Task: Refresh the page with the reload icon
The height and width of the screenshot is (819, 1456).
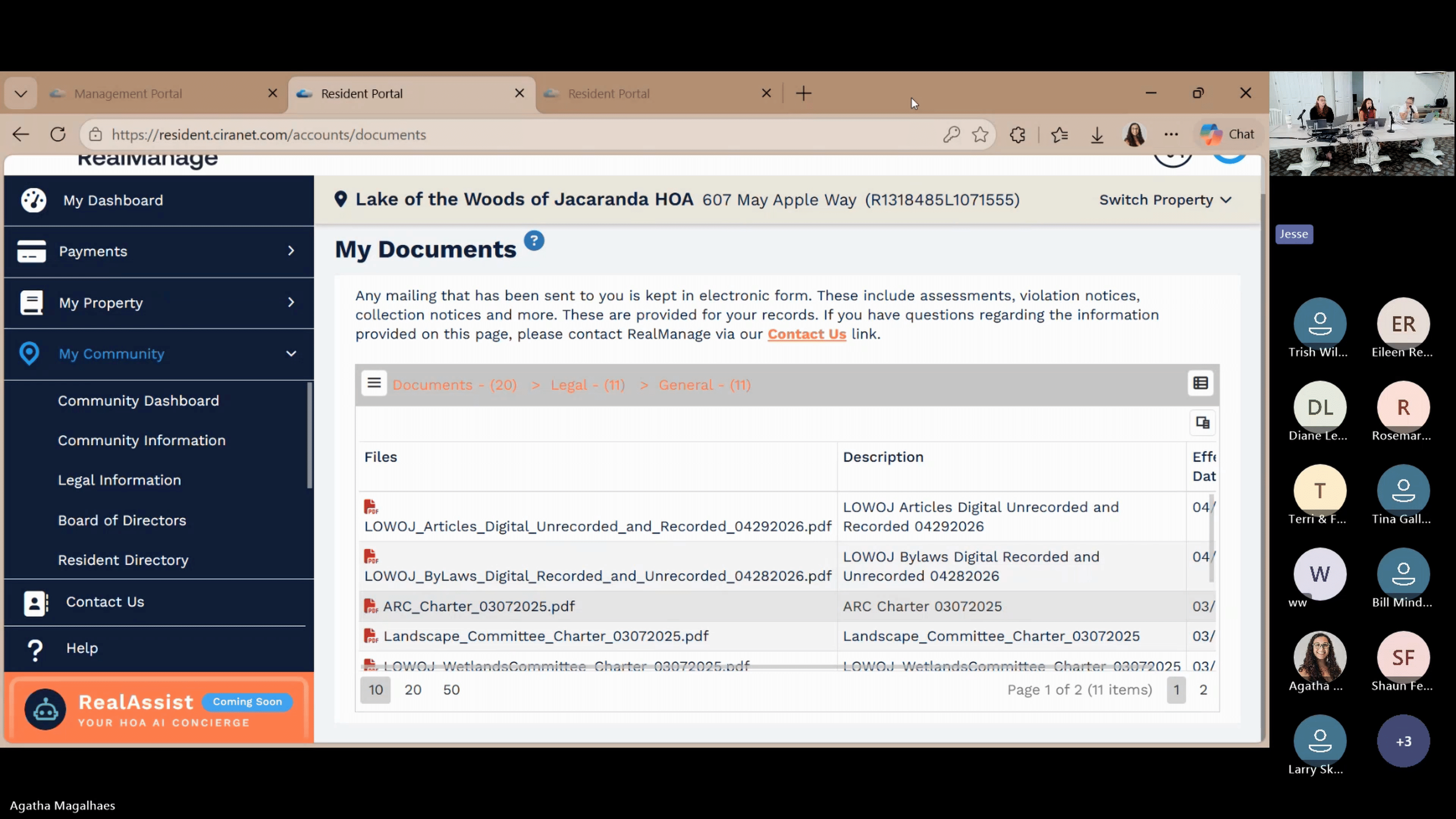Action: coord(58,135)
